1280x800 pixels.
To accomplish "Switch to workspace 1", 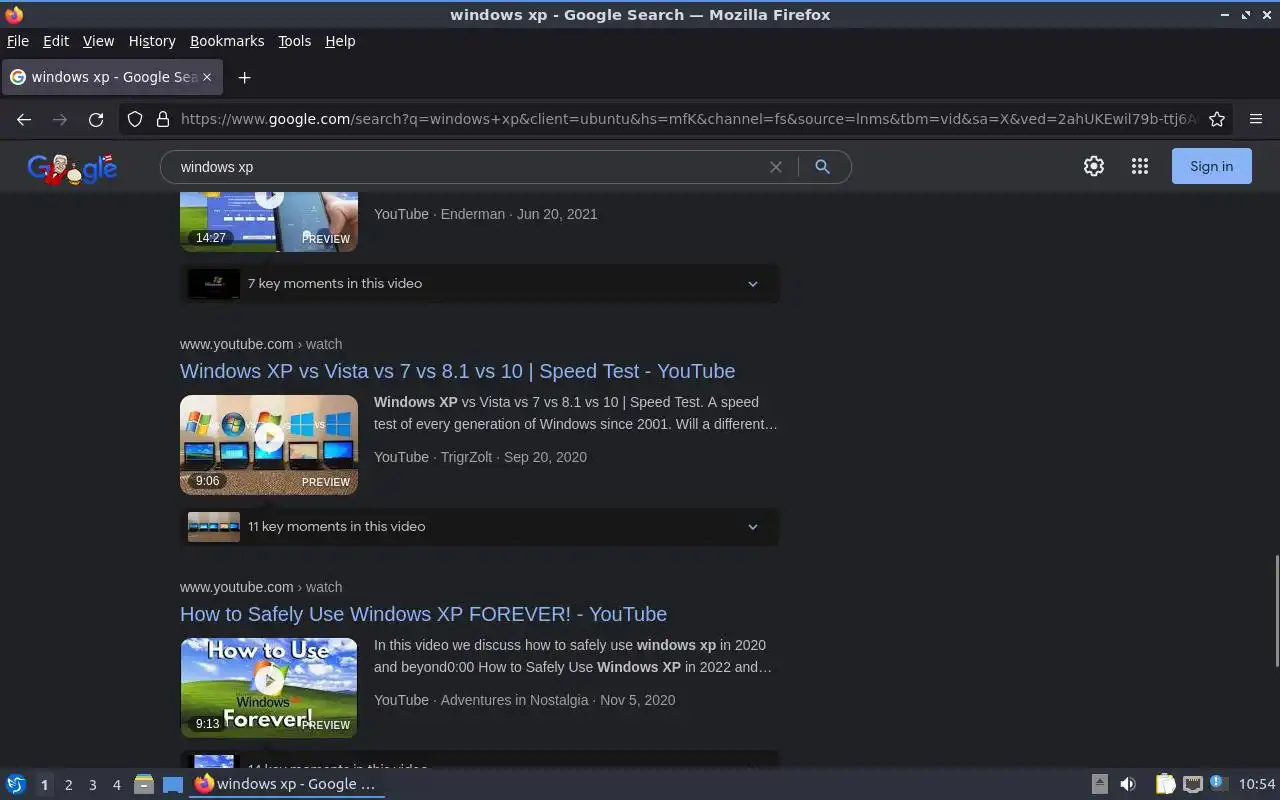I will pos(44,785).
